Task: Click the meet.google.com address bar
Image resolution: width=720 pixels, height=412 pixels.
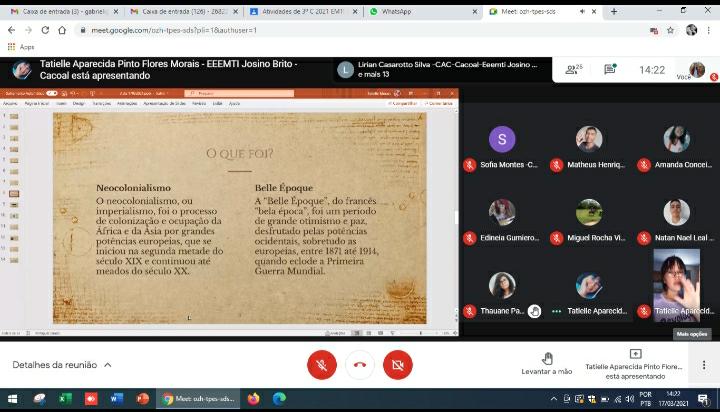Action: [x=358, y=30]
